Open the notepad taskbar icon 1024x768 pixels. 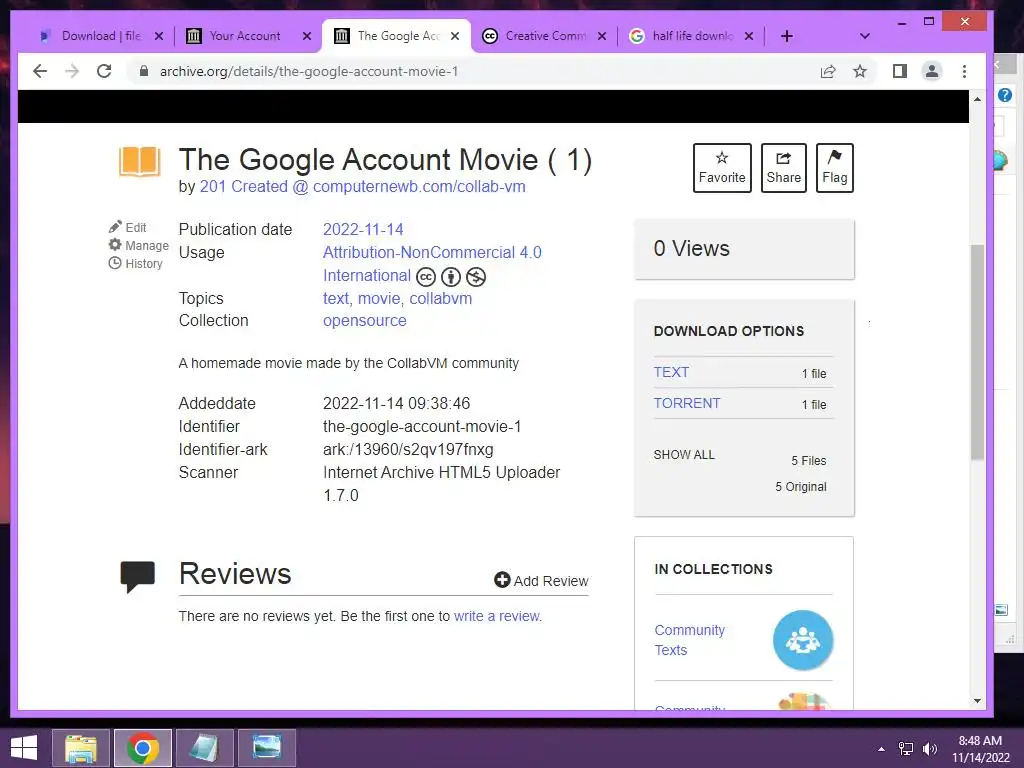204,748
